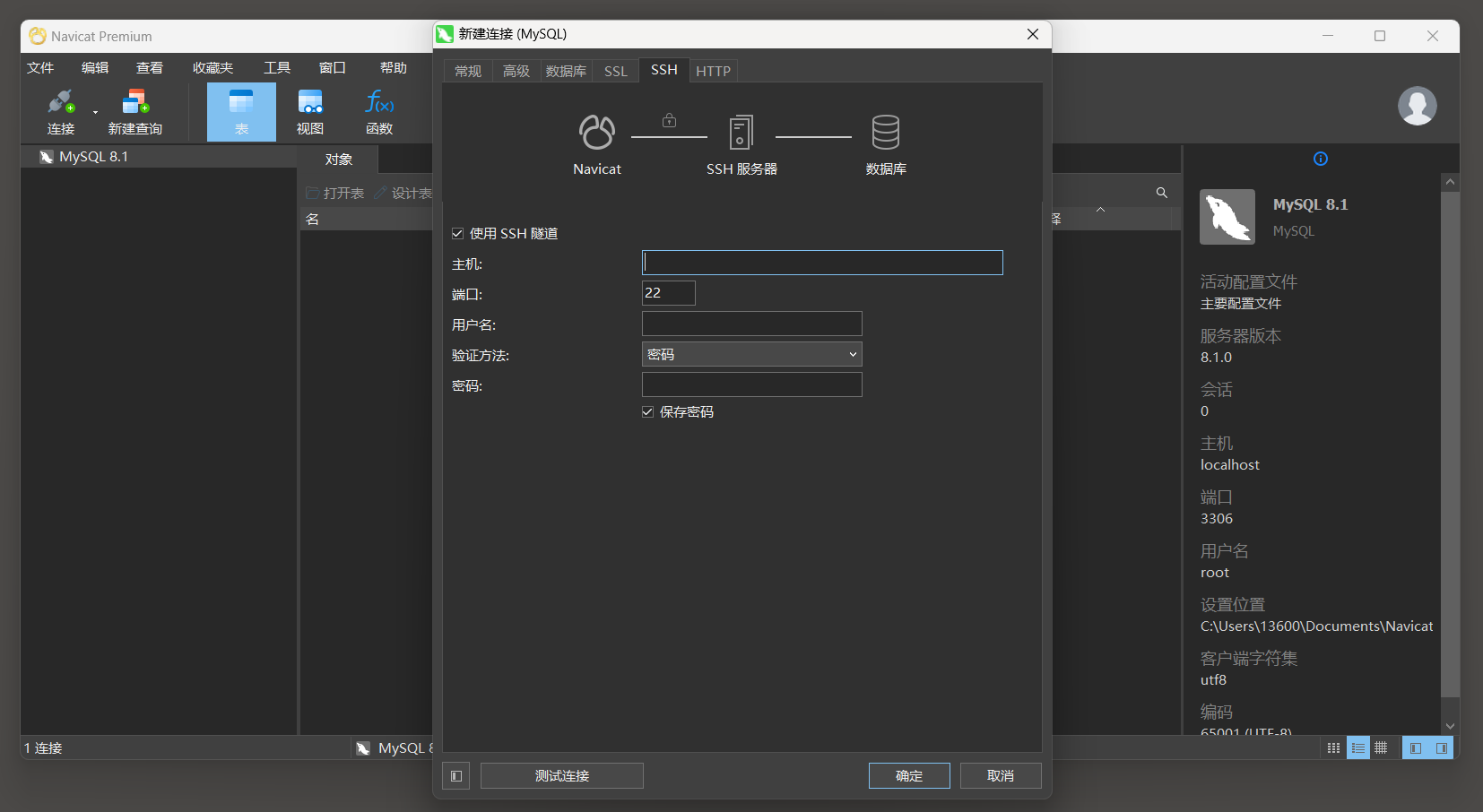Click the OK (确定) button
The width and height of the screenshot is (1483, 812).
pyautogui.click(x=909, y=776)
